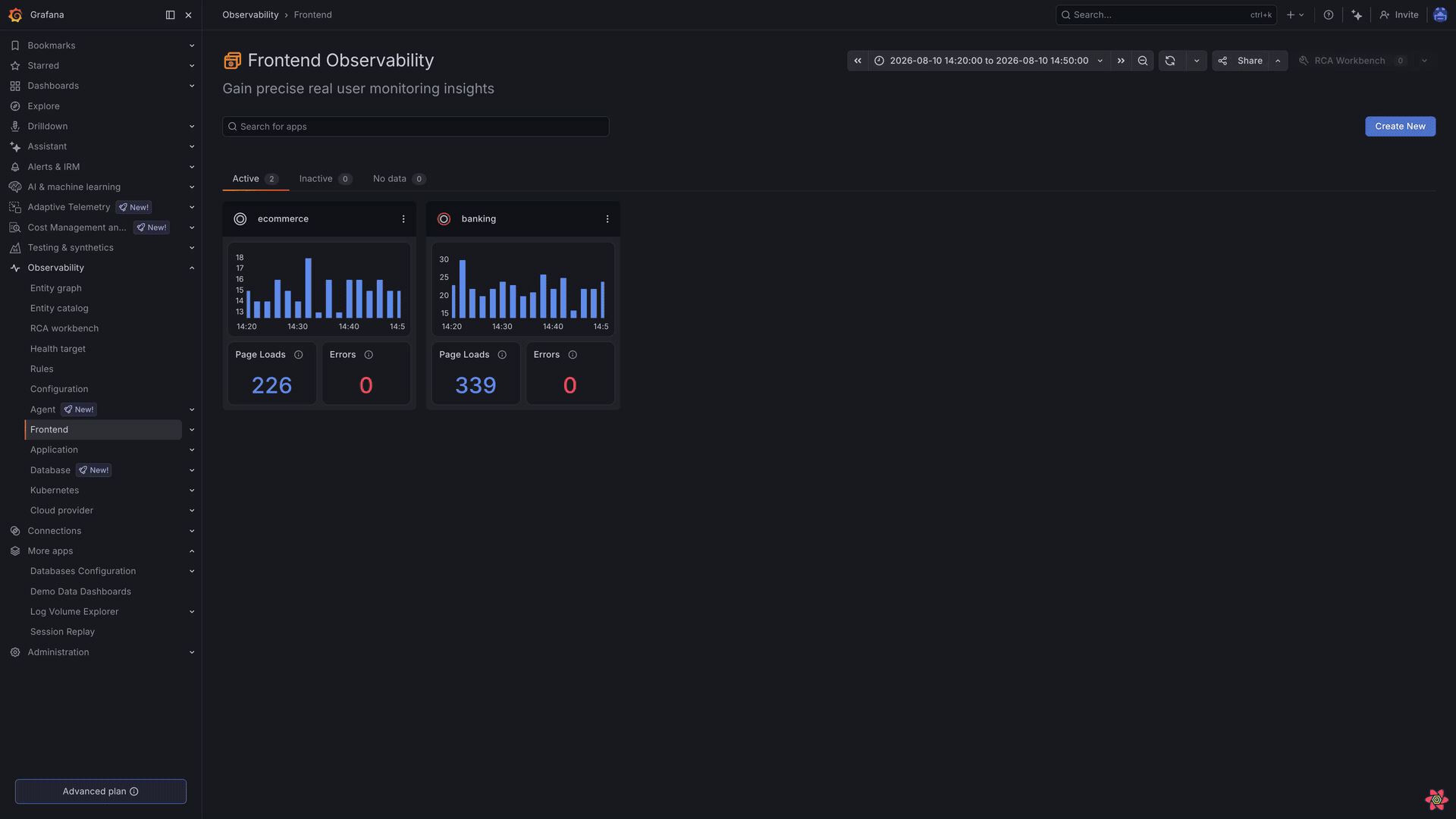Viewport: 1456px width, 819px height.
Task: Open the Grafana Assistant icon in the top bar
Action: point(1357,15)
